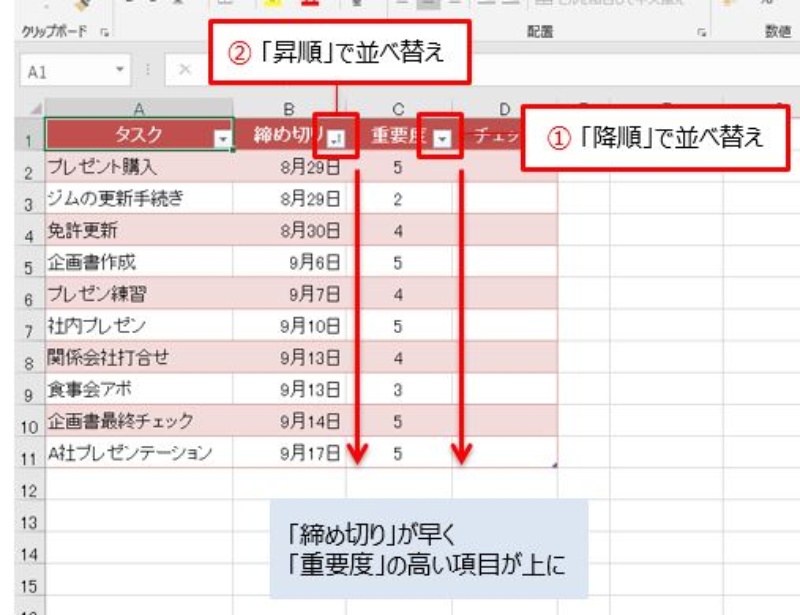Select the cell containing プレゼント購入
Screen dimensions: 800x615
(x=138, y=167)
